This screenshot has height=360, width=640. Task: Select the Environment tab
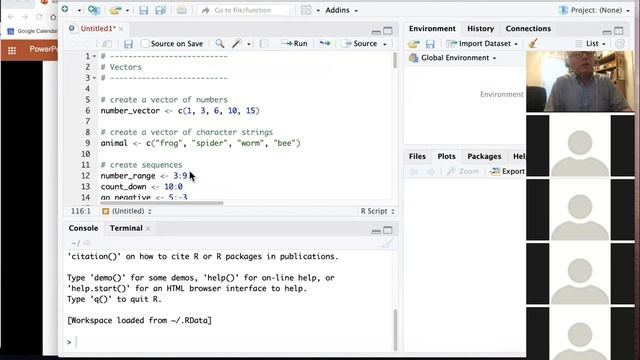pos(432,29)
